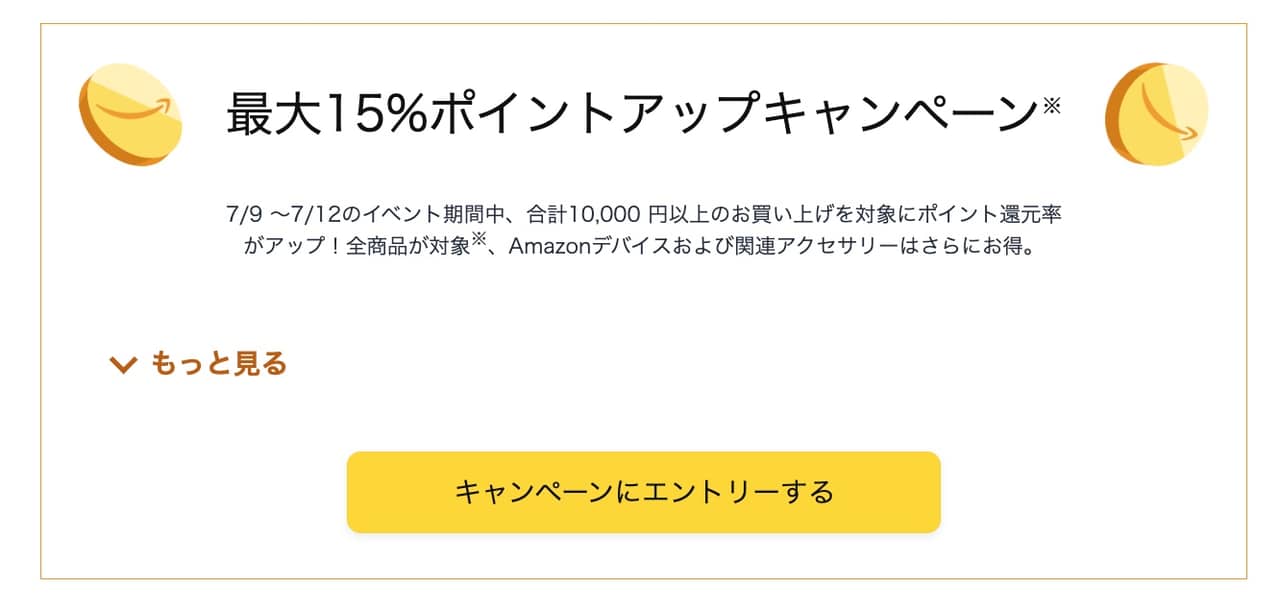The height and width of the screenshot is (611, 1280).
Task: Click the left Amazon gold coin icon
Action: [130, 114]
